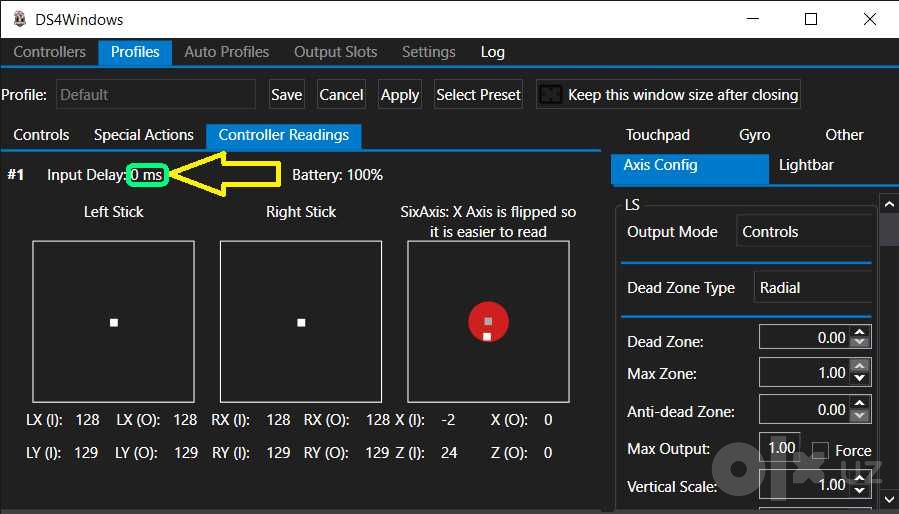Image resolution: width=899 pixels, height=514 pixels.
Task: Click the Battery: 100% readout
Action: (337, 175)
